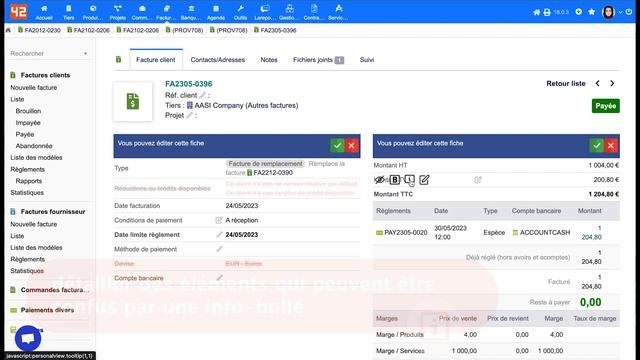640x360 pixels.
Task: Edit Méthode de paiement pencil
Action: pos(219,249)
